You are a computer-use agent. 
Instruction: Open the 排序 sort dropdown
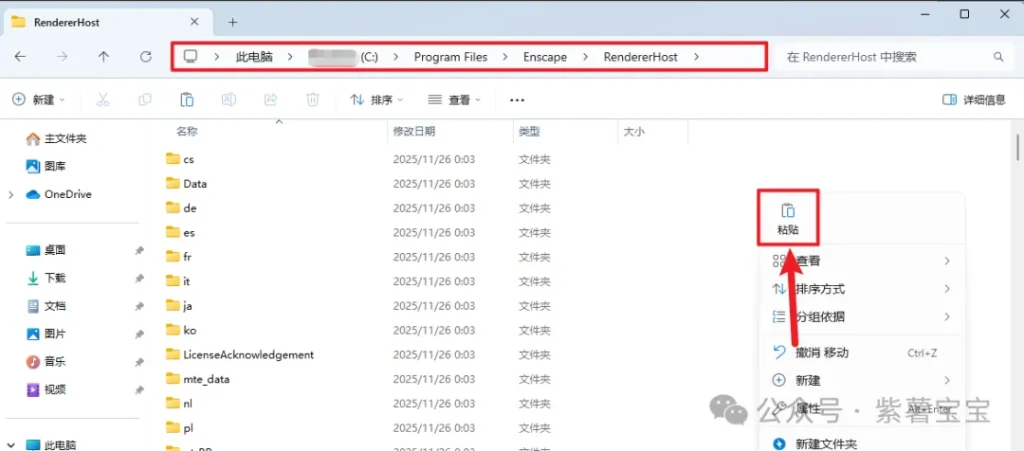(x=376, y=100)
